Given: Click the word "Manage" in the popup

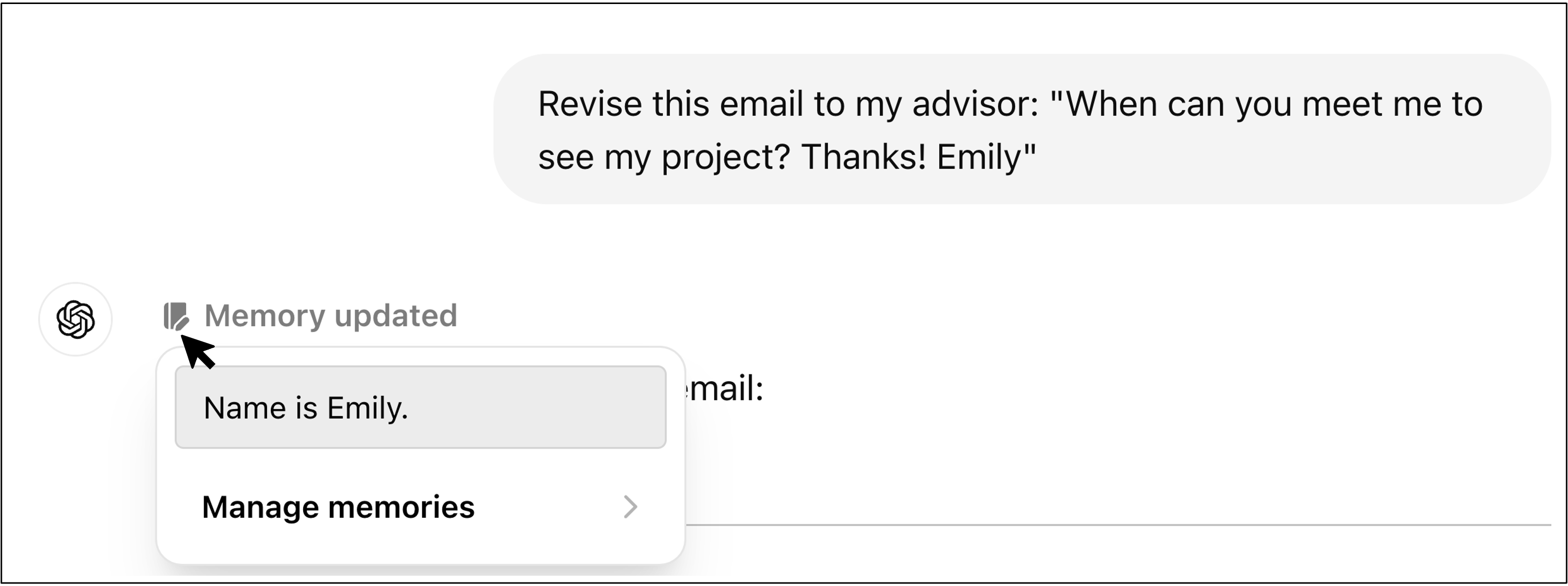Looking at the screenshot, I should tap(260, 507).
